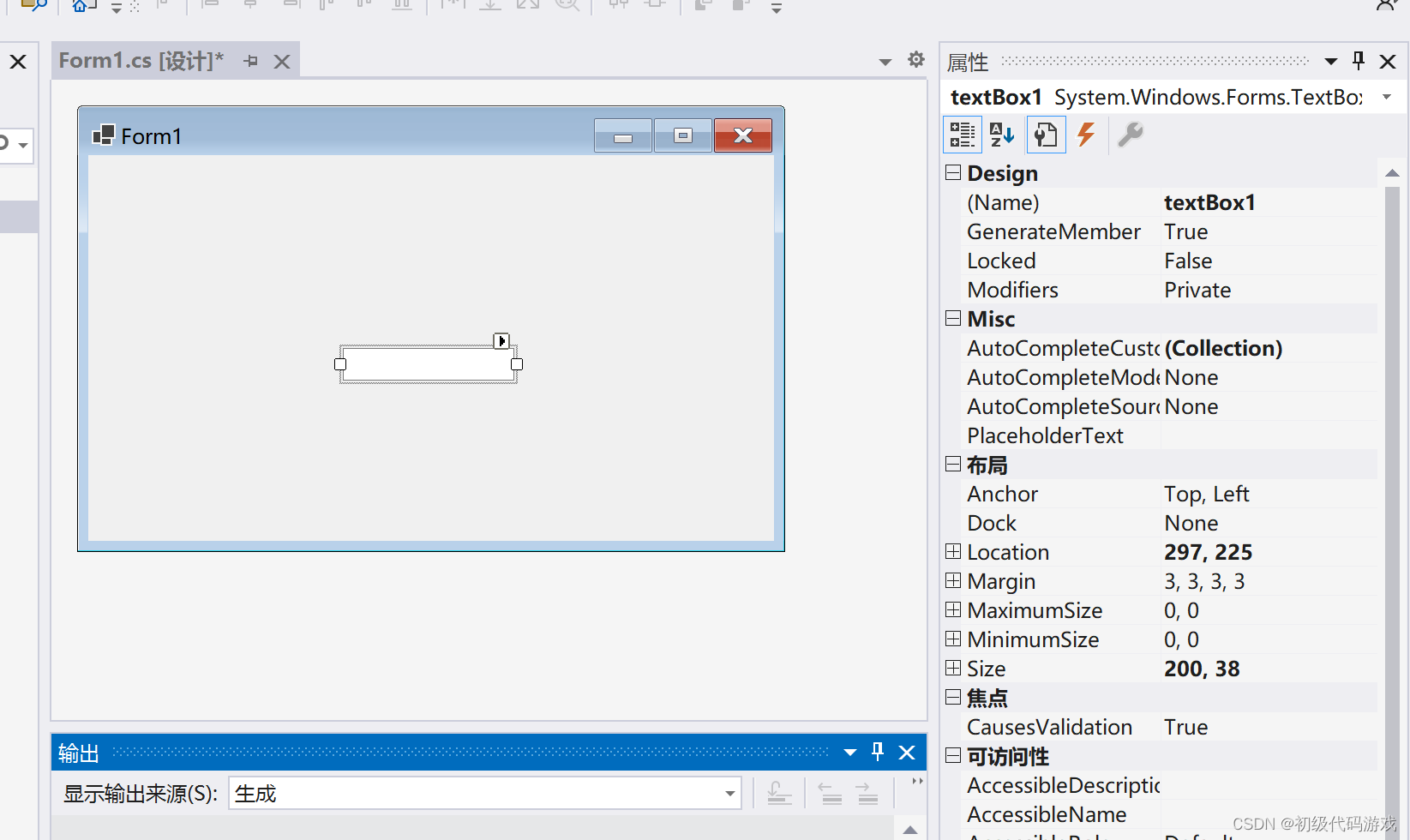Viewport: 1410px width, 840px height.
Task: Sort properties alphabetically with A-Z icon
Action: (x=1002, y=135)
